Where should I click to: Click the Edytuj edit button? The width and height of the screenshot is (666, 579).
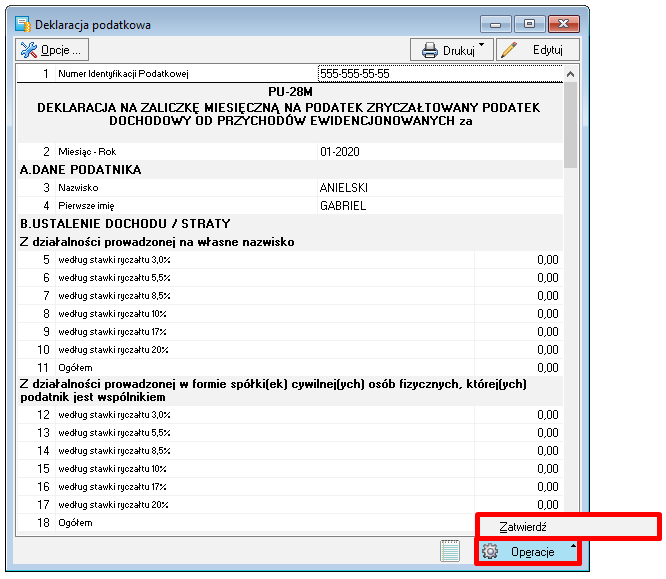(x=538, y=50)
